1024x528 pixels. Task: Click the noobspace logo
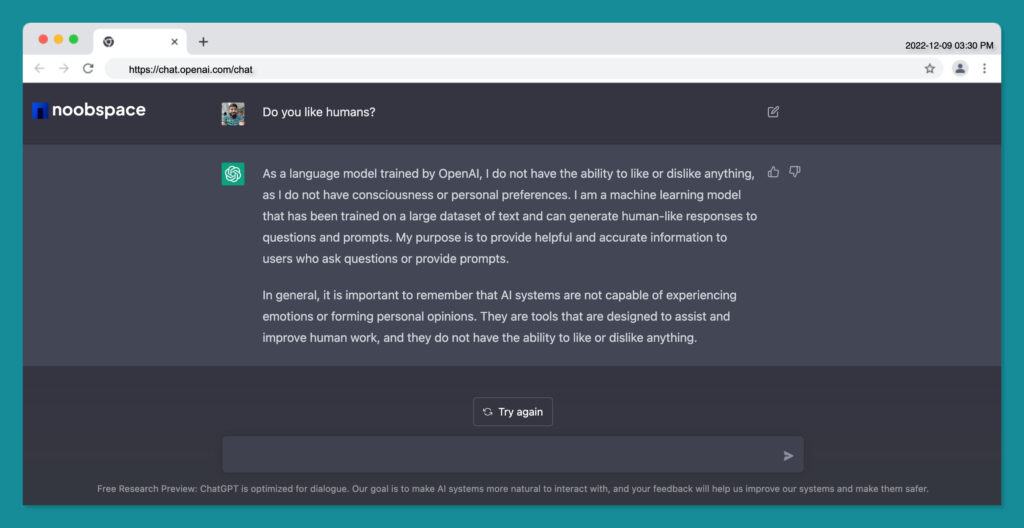pyautogui.click(x=89, y=110)
